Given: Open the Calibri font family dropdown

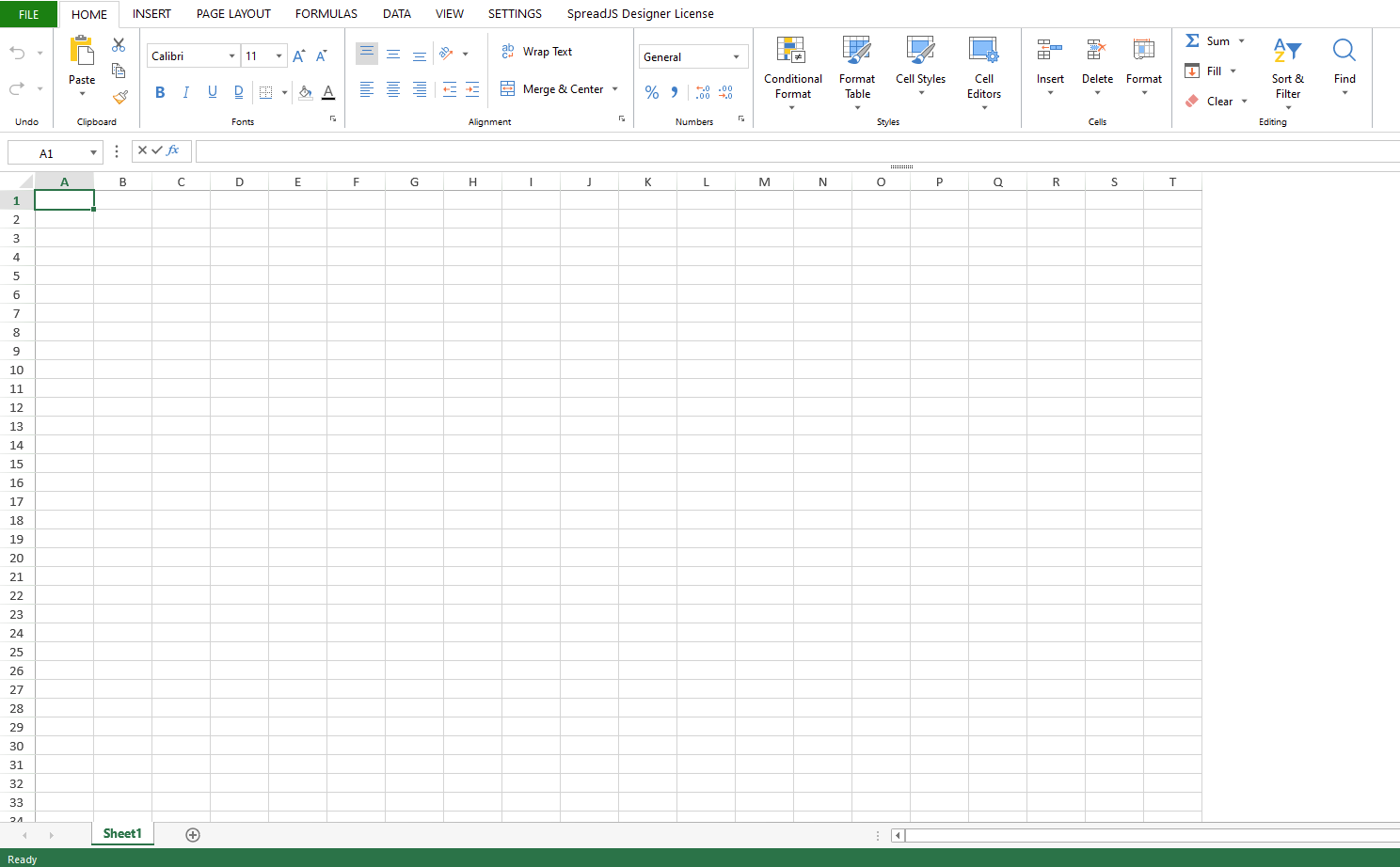Looking at the screenshot, I should pos(231,56).
